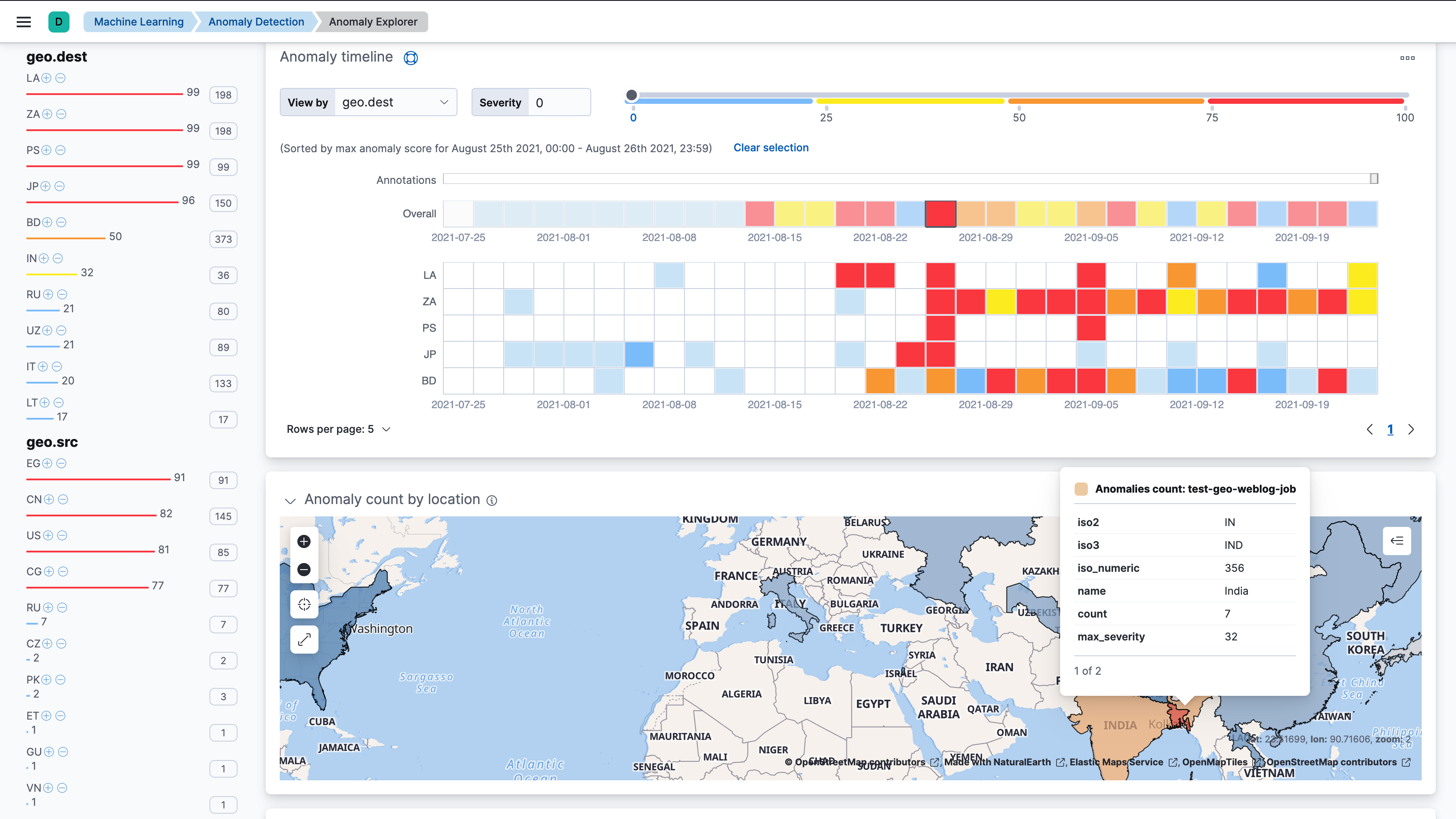Click the compass/crosshair icon on the map
1456x819 pixels.
304,604
